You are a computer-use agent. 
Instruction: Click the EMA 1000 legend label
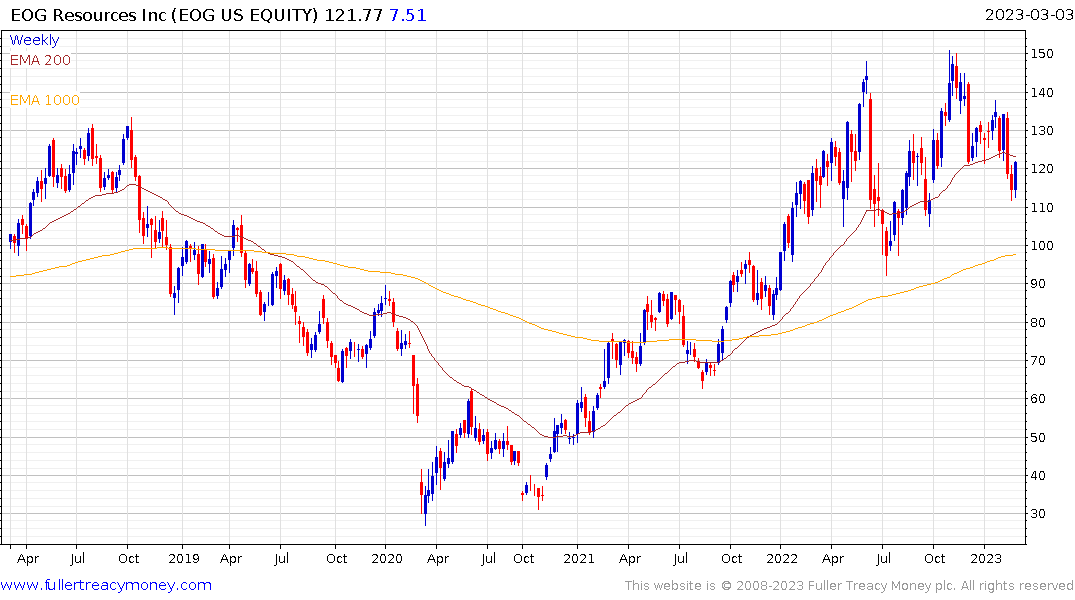(45, 100)
